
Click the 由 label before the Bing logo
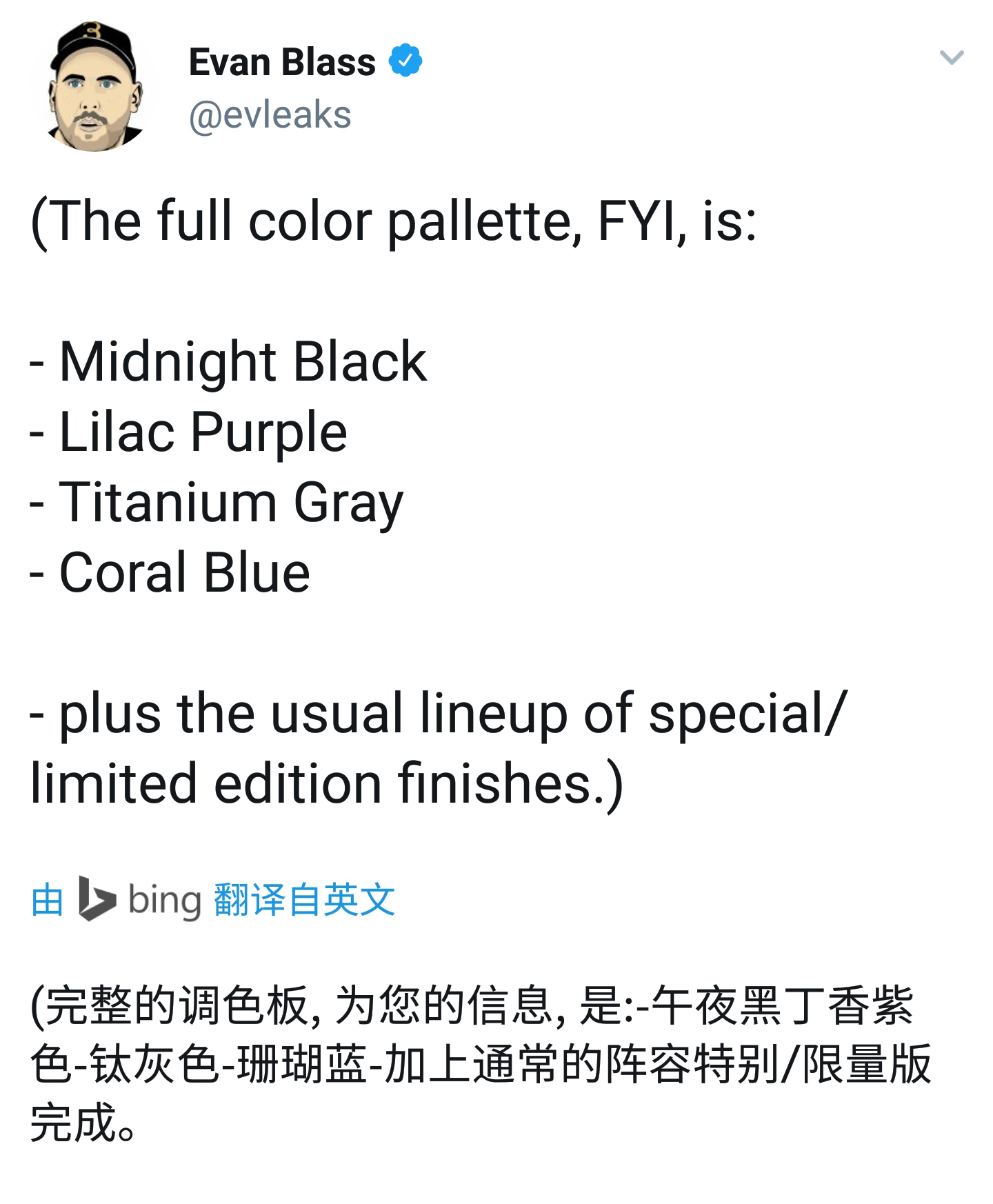click(x=46, y=900)
